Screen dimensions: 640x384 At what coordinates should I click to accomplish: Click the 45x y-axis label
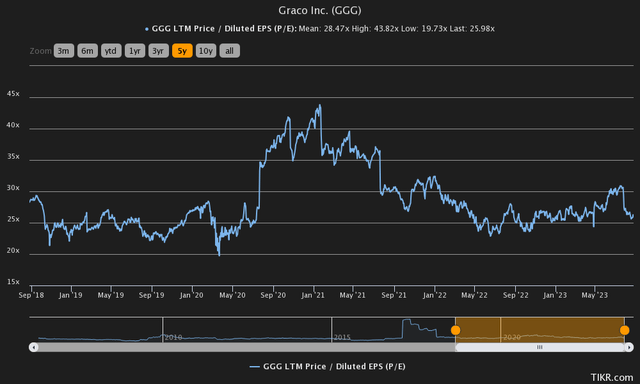click(x=13, y=94)
